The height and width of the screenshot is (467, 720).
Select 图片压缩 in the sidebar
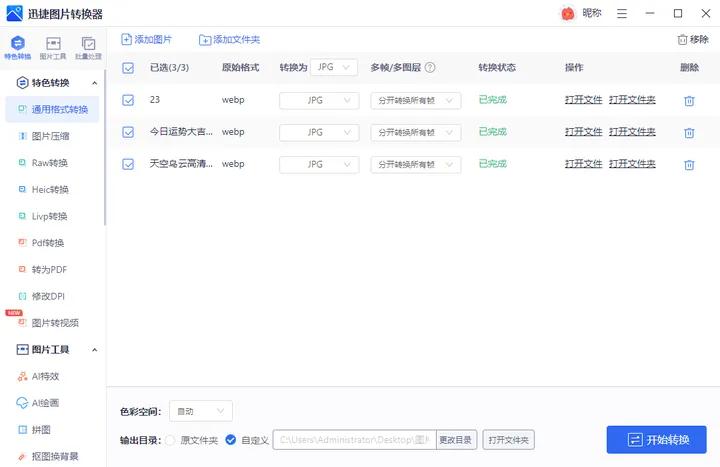pos(50,136)
